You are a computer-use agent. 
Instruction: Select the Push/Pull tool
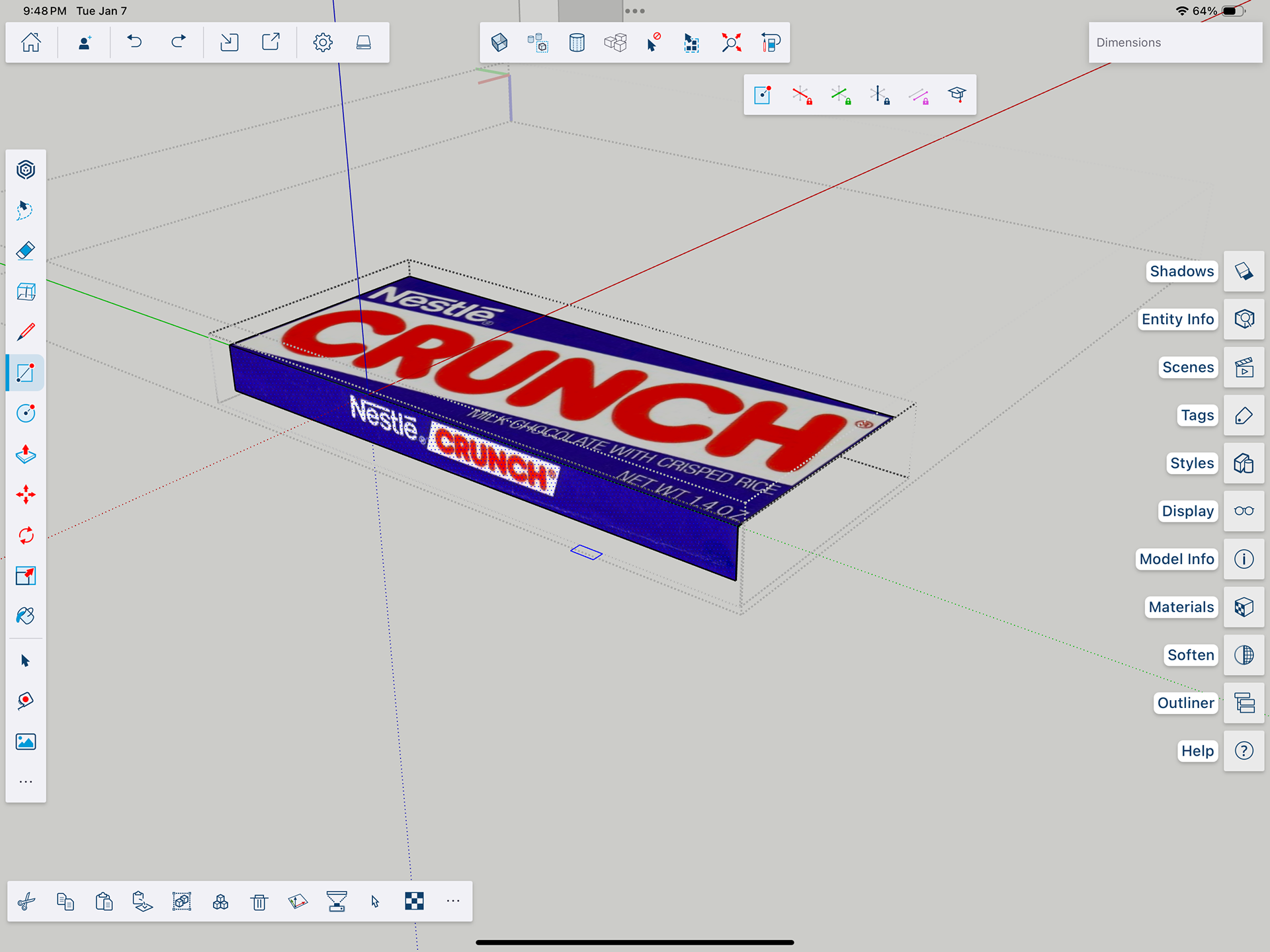pos(25,454)
